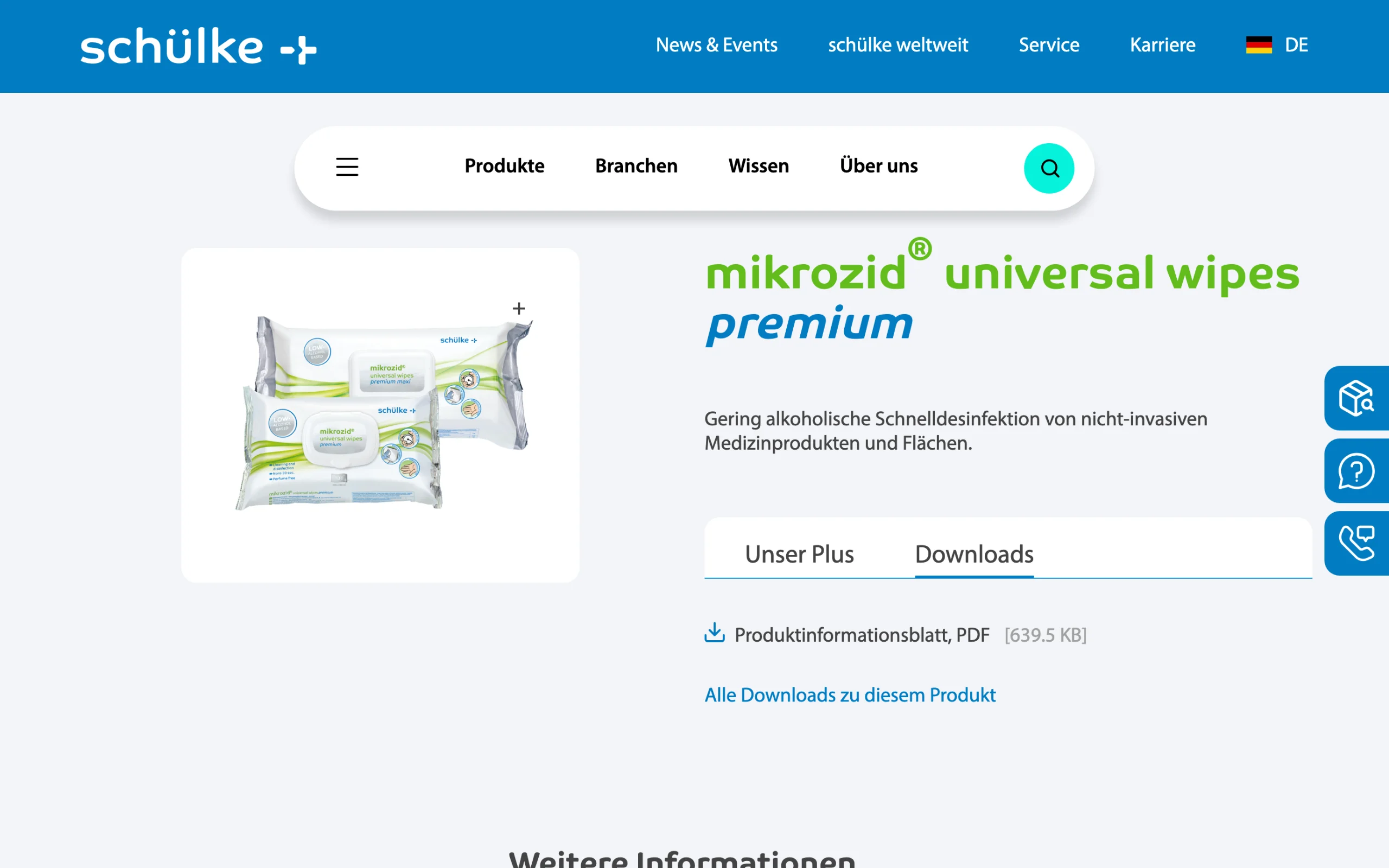Image resolution: width=1389 pixels, height=868 pixels.
Task: Click the mikrozid wipes product image
Action: point(384,413)
